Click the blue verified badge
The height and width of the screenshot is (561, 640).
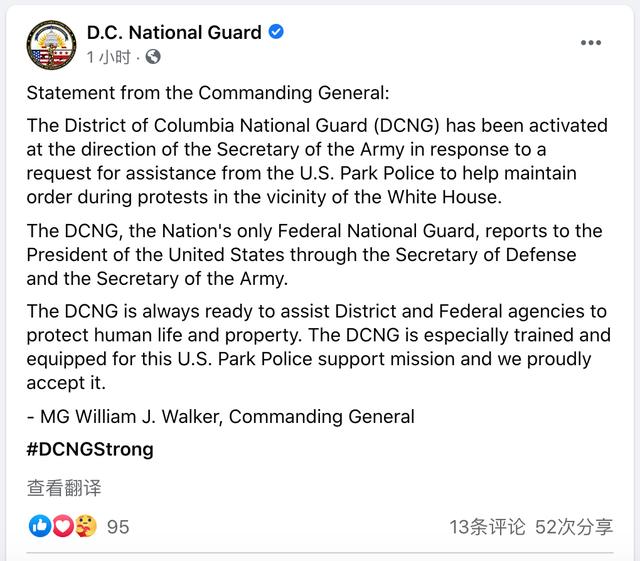pyautogui.click(x=276, y=32)
